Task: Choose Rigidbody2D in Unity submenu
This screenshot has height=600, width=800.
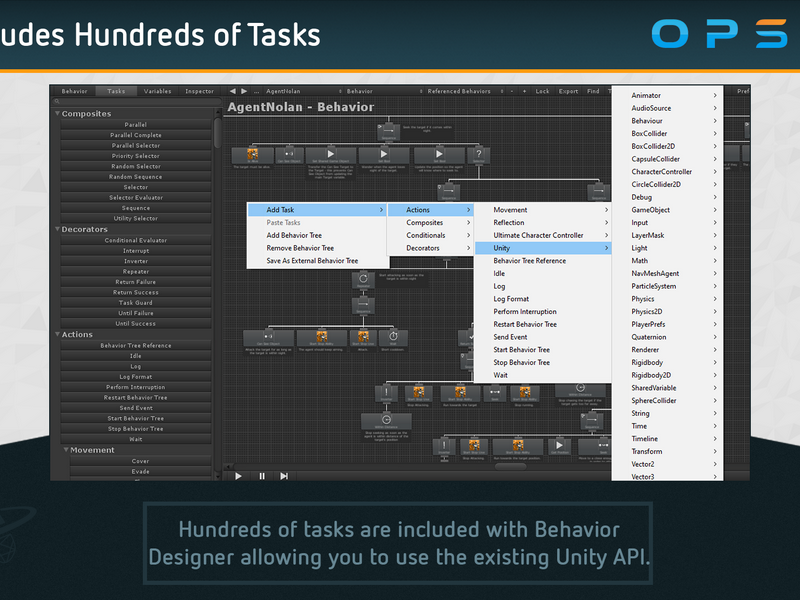Action: pyautogui.click(x=667, y=375)
